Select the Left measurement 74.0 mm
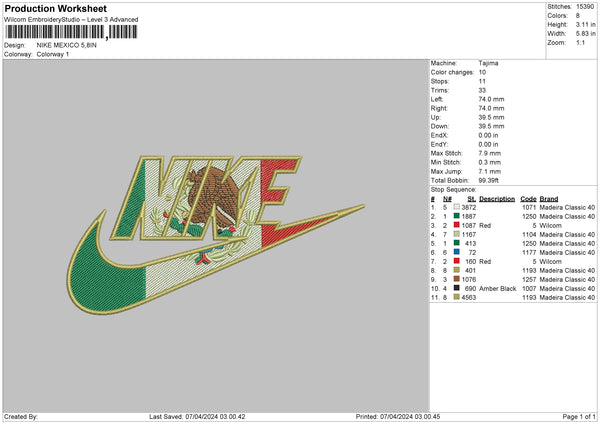The image size is (600, 424). (491, 99)
